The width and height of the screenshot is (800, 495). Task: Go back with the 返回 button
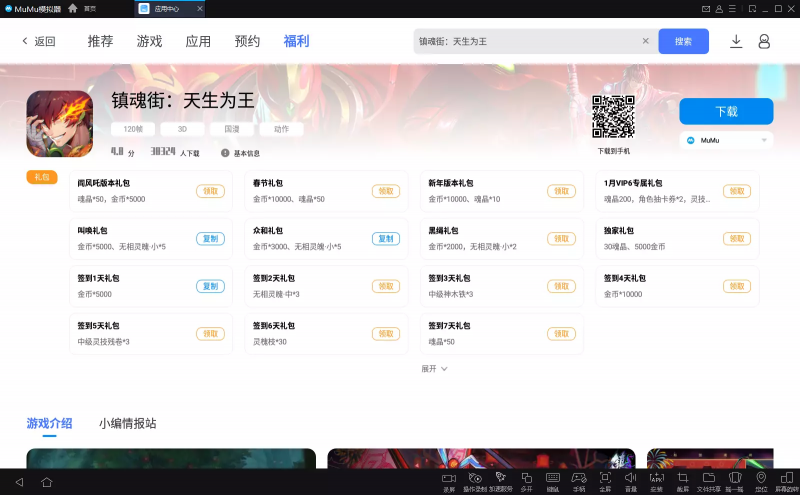coord(39,41)
